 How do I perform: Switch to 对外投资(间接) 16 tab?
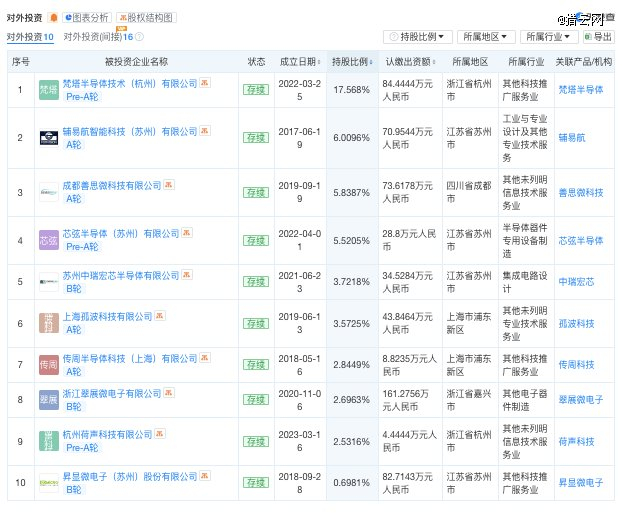98,37
